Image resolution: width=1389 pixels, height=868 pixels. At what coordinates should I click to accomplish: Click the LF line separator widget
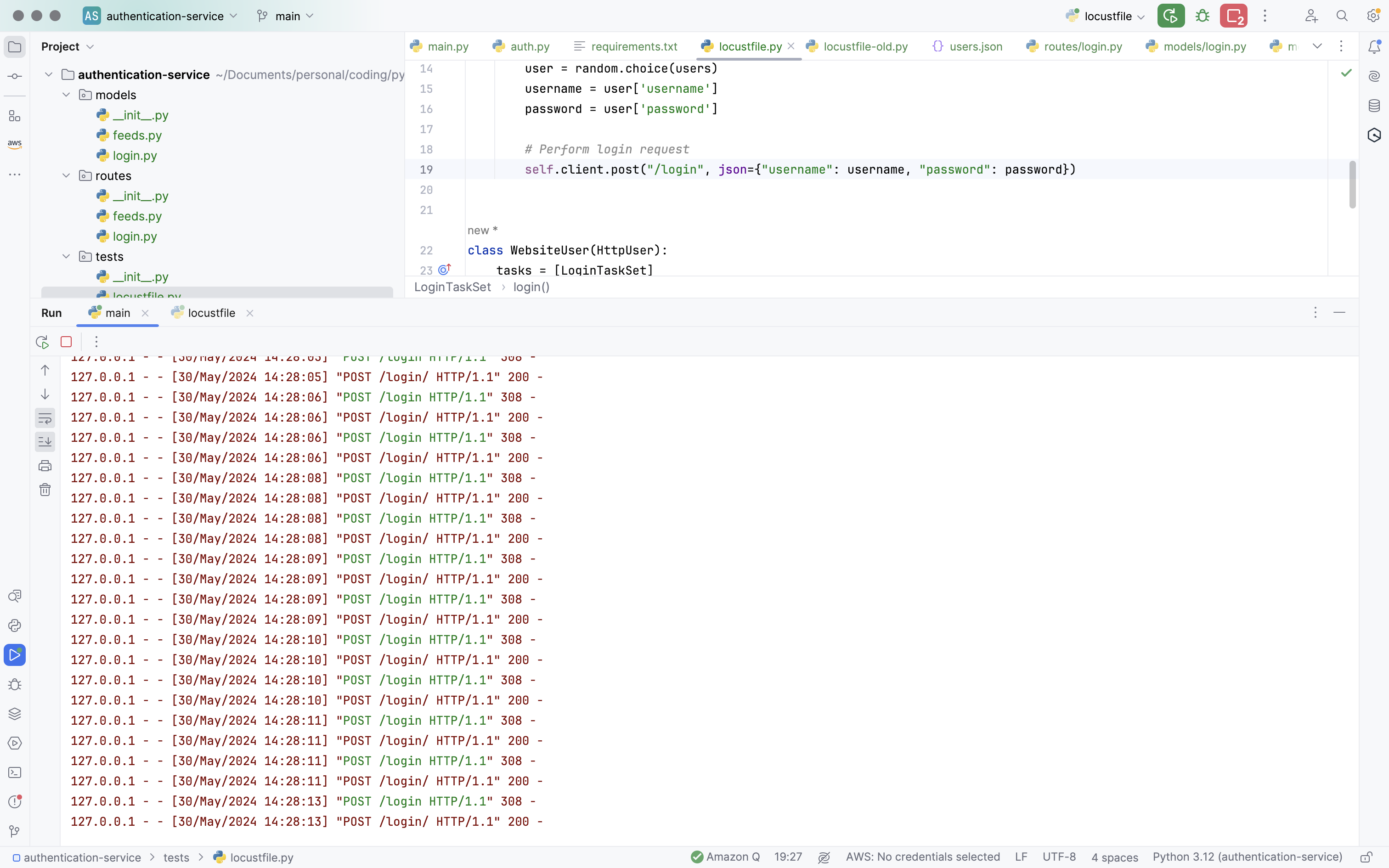[x=1021, y=857]
